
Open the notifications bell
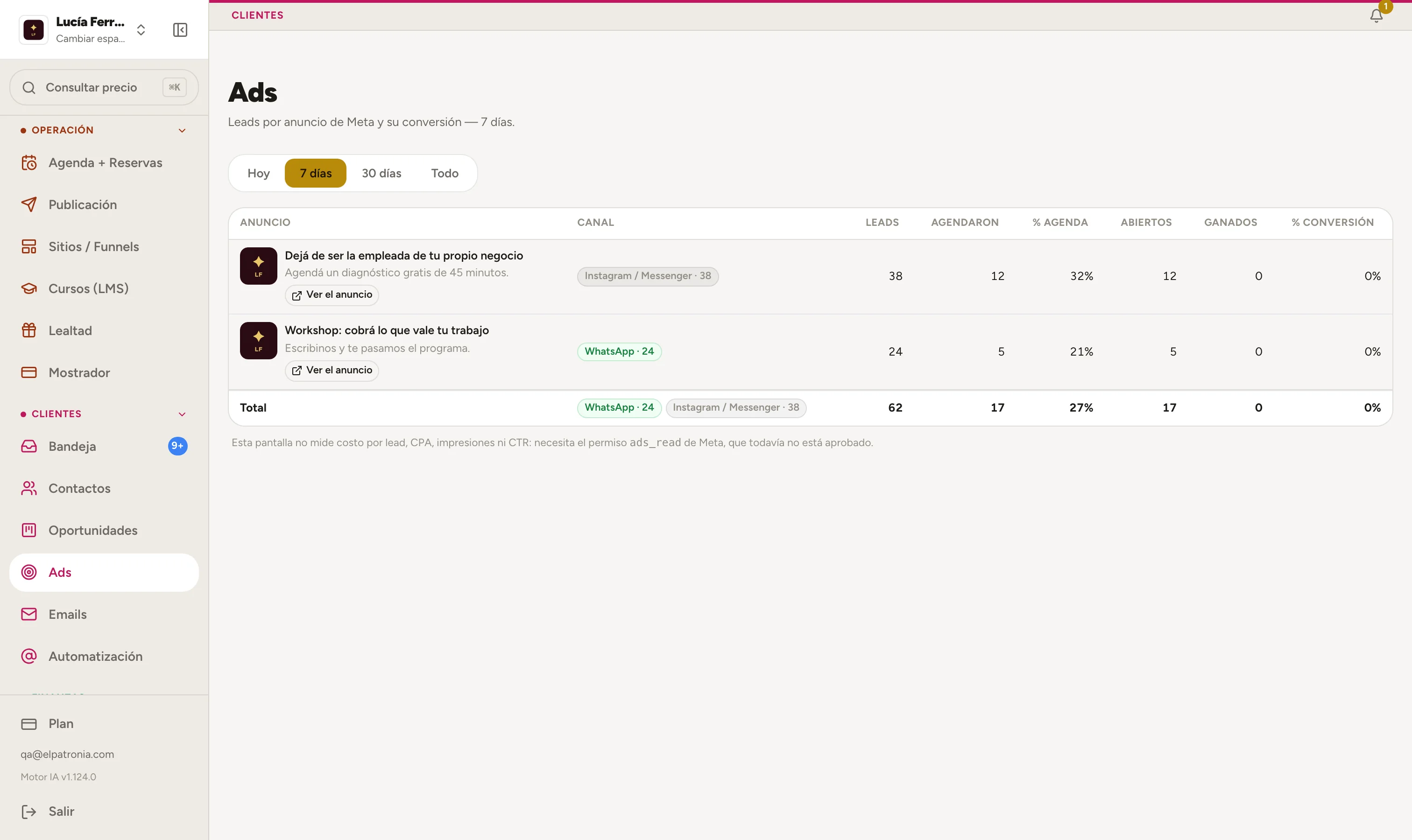click(x=1377, y=15)
